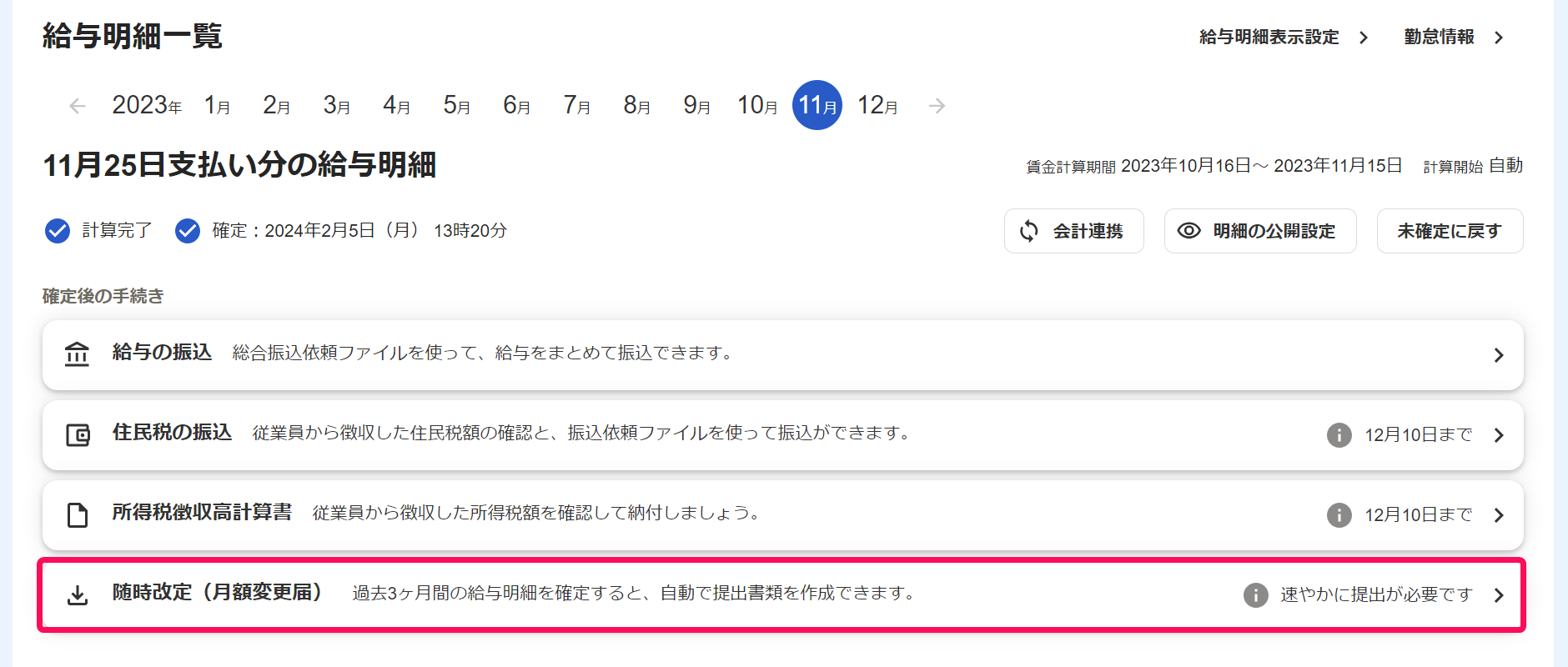1568x667 pixels.
Task: Select the 3月 tab
Action: 336,105
